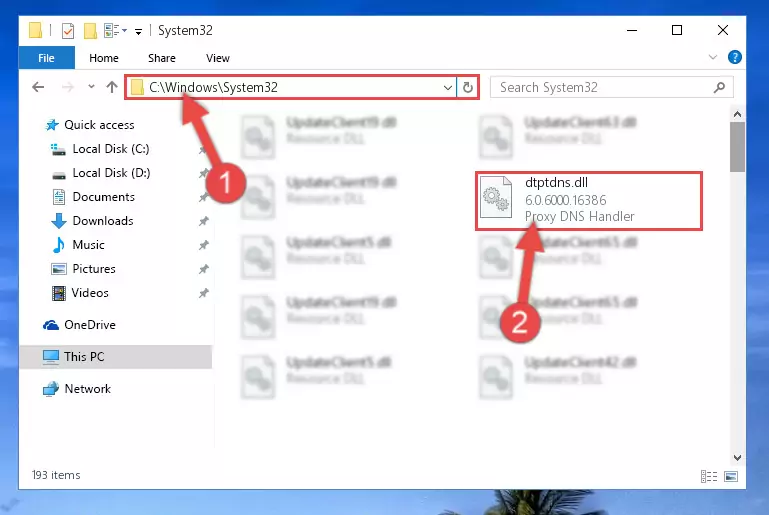Minimize the System32 window
The image size is (769, 515).
[632, 30]
